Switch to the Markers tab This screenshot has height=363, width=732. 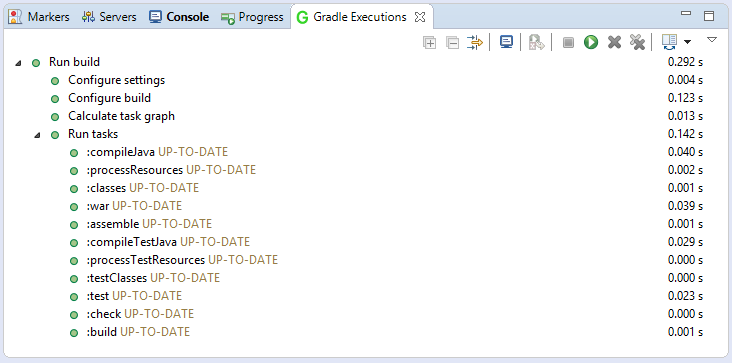click(x=39, y=17)
